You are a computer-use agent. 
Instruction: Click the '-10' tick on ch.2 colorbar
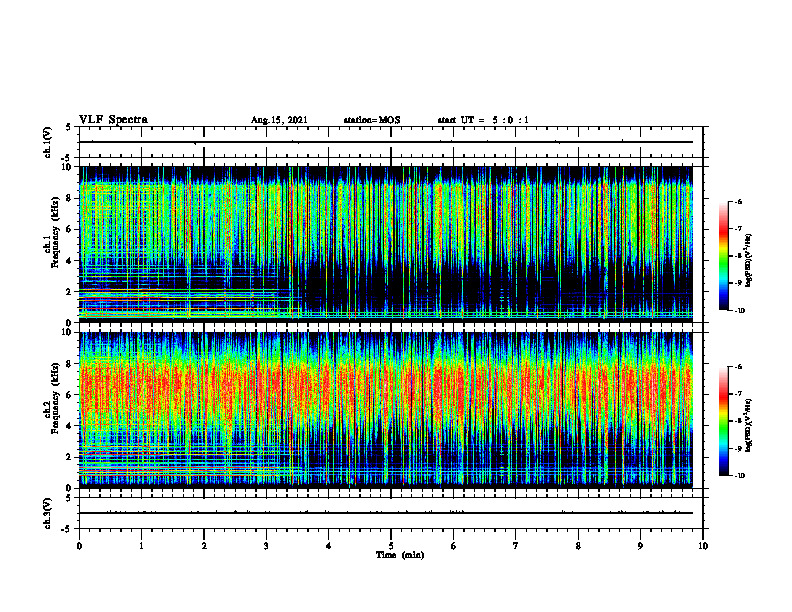pos(739,476)
